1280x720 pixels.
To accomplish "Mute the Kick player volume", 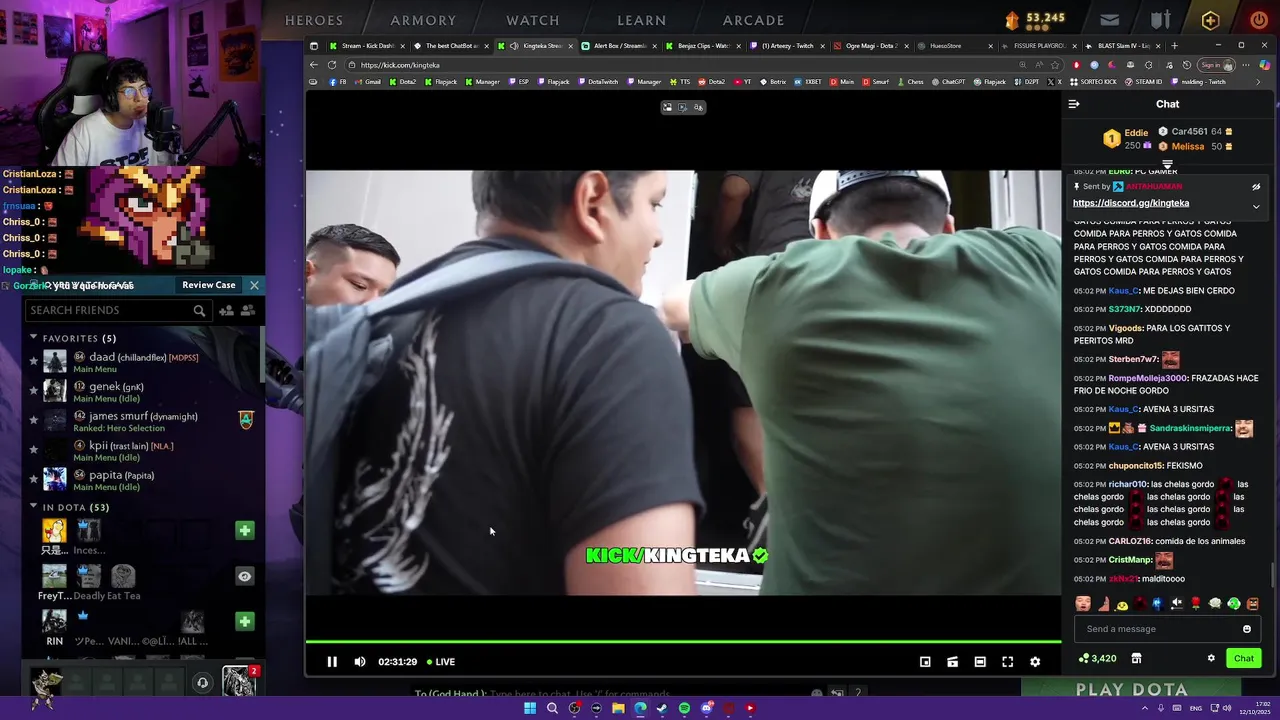I will click(360, 661).
